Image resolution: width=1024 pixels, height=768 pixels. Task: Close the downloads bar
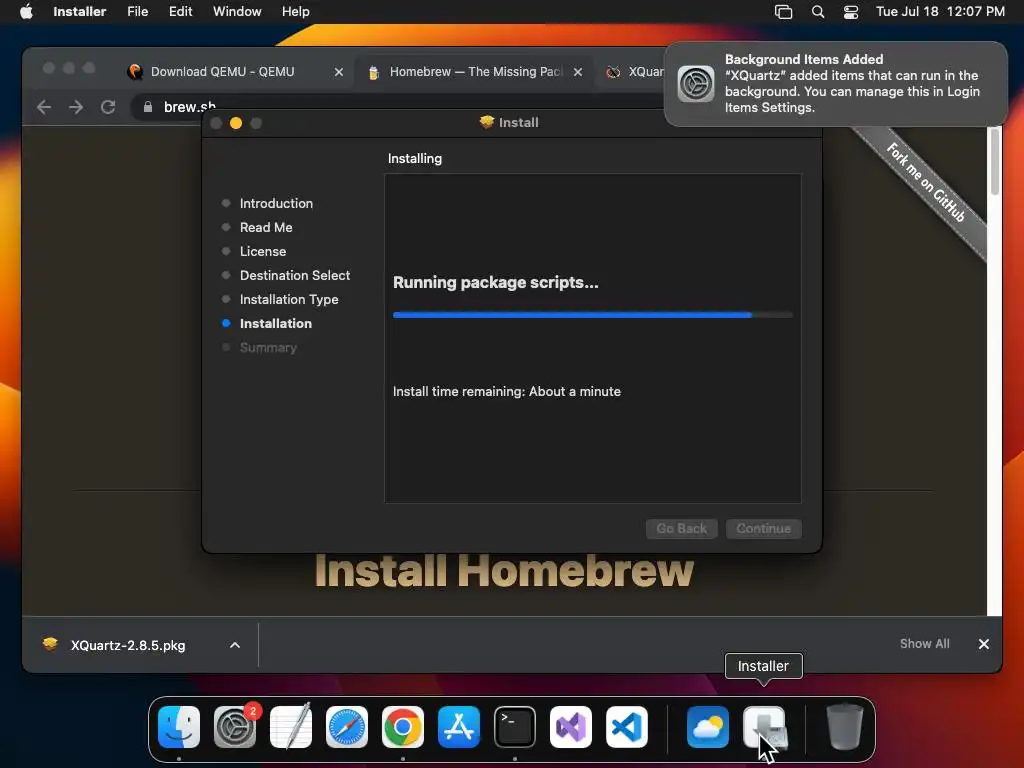pyautogui.click(x=984, y=644)
